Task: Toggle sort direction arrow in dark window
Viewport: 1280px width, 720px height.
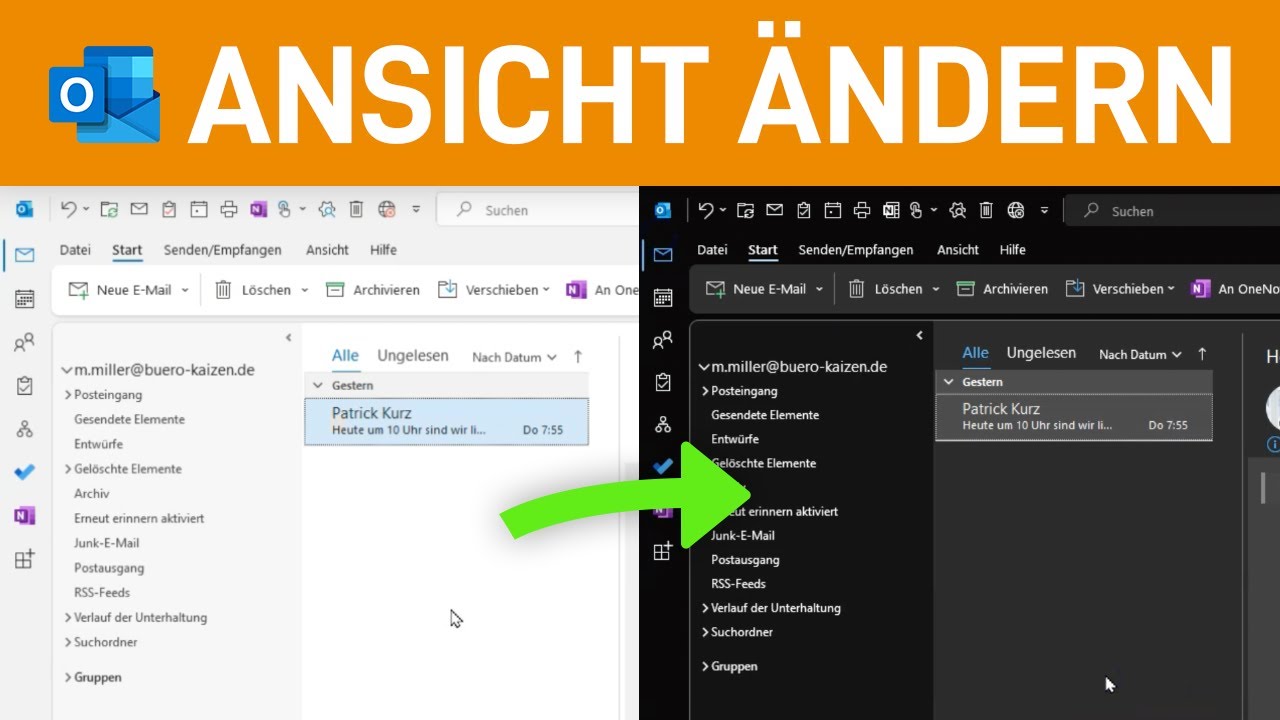Action: (x=1202, y=353)
